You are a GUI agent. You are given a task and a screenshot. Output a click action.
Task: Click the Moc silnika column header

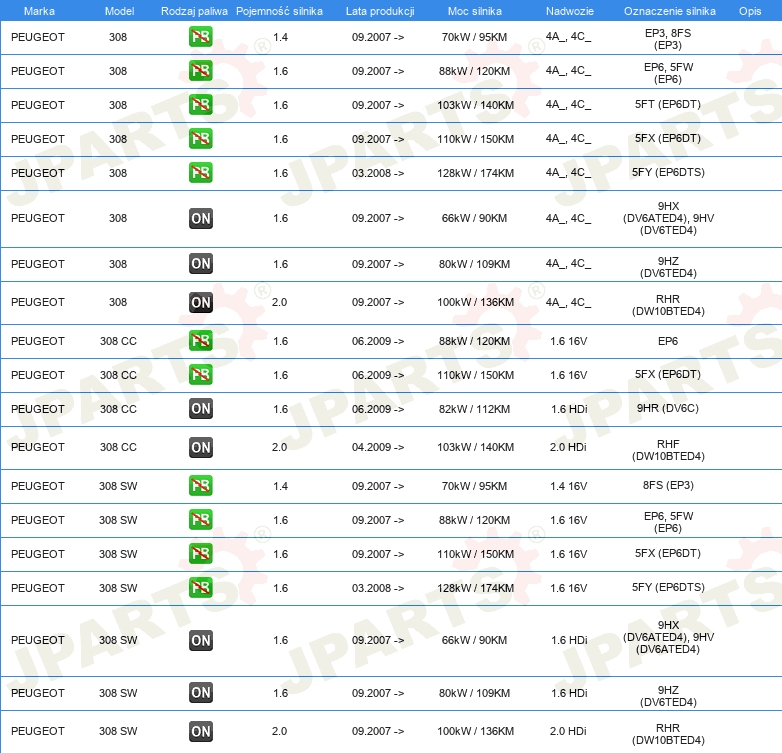[x=474, y=11]
